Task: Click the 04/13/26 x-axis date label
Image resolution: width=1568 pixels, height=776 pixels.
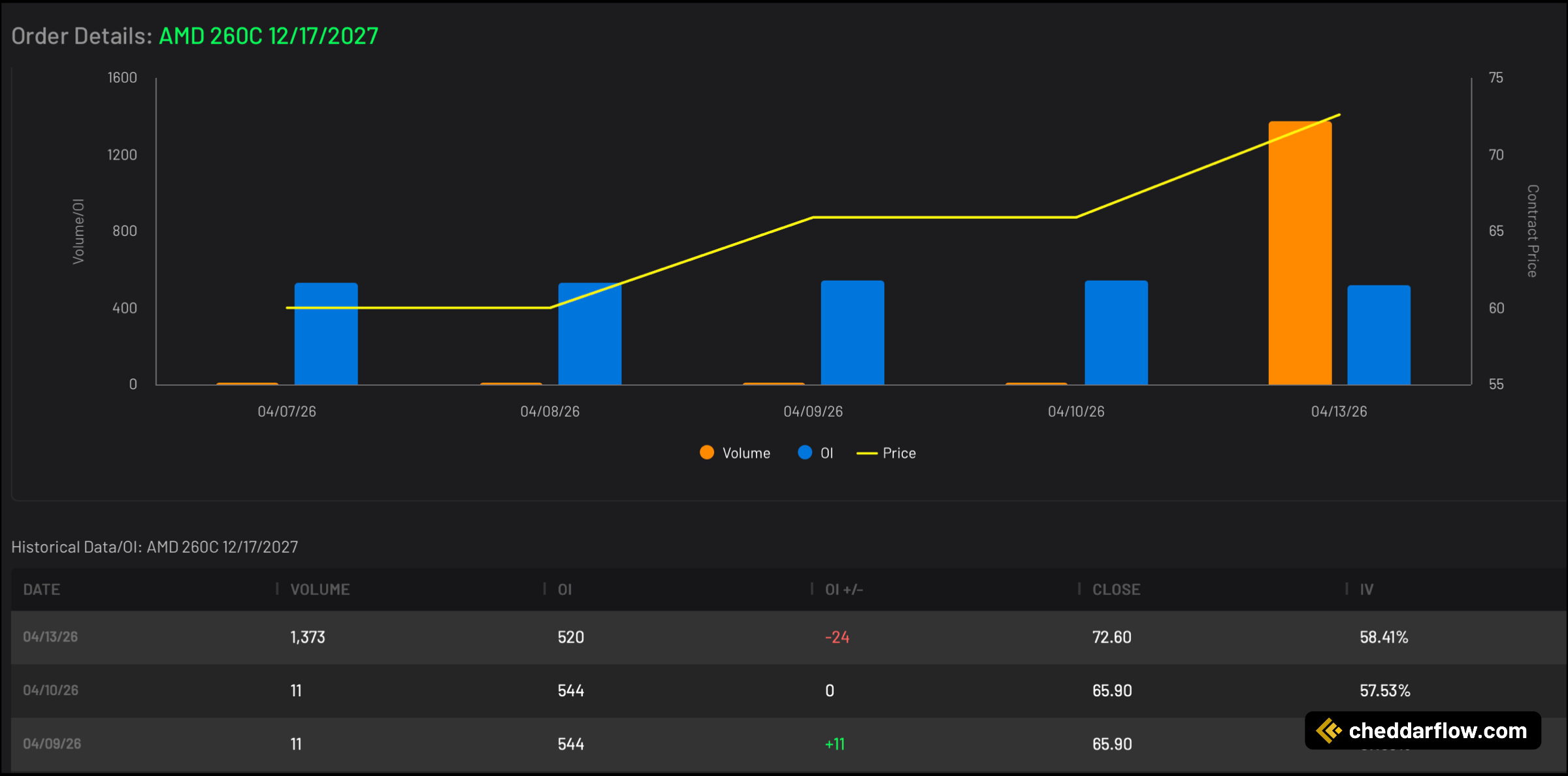Action: (x=1339, y=412)
